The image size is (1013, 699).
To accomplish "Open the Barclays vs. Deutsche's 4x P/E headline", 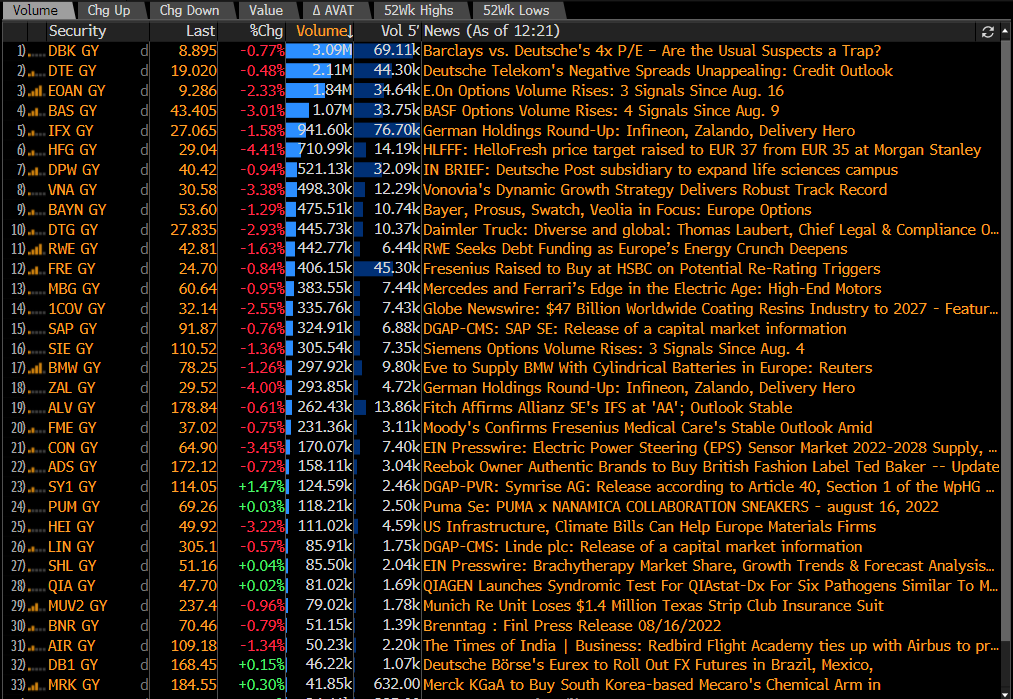I will point(652,51).
